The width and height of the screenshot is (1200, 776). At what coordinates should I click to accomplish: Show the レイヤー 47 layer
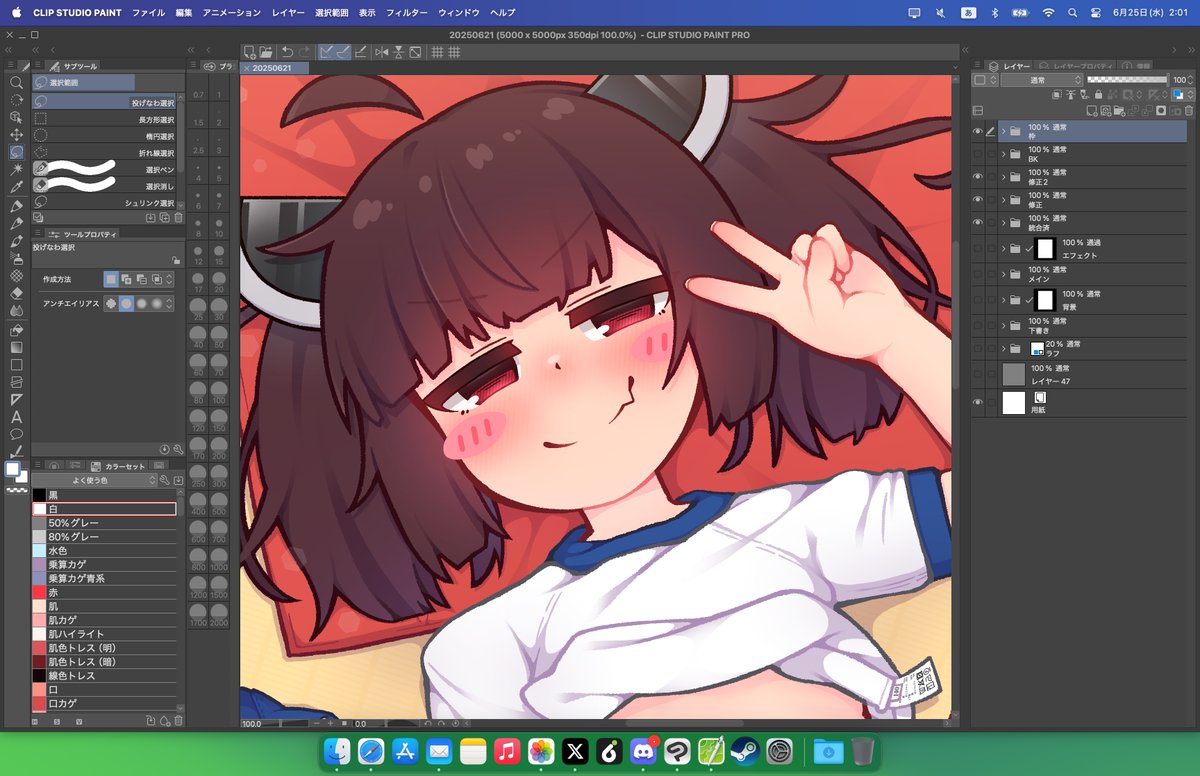point(978,375)
